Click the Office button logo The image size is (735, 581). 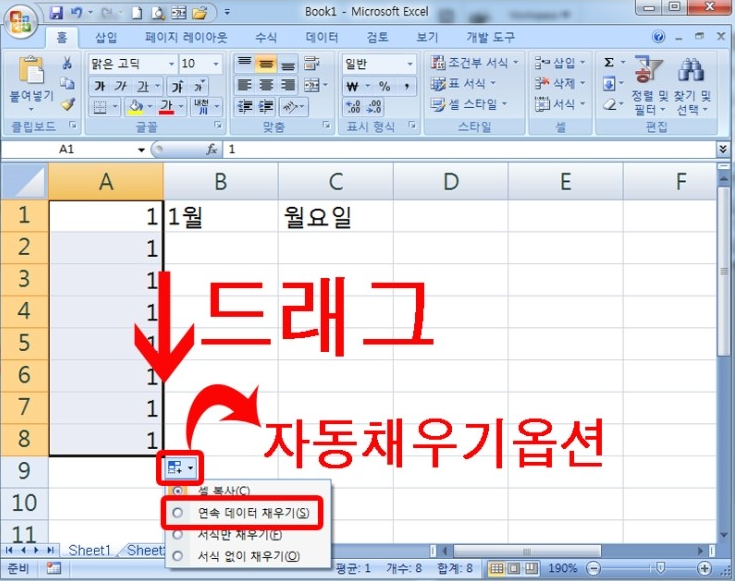click(x=21, y=21)
